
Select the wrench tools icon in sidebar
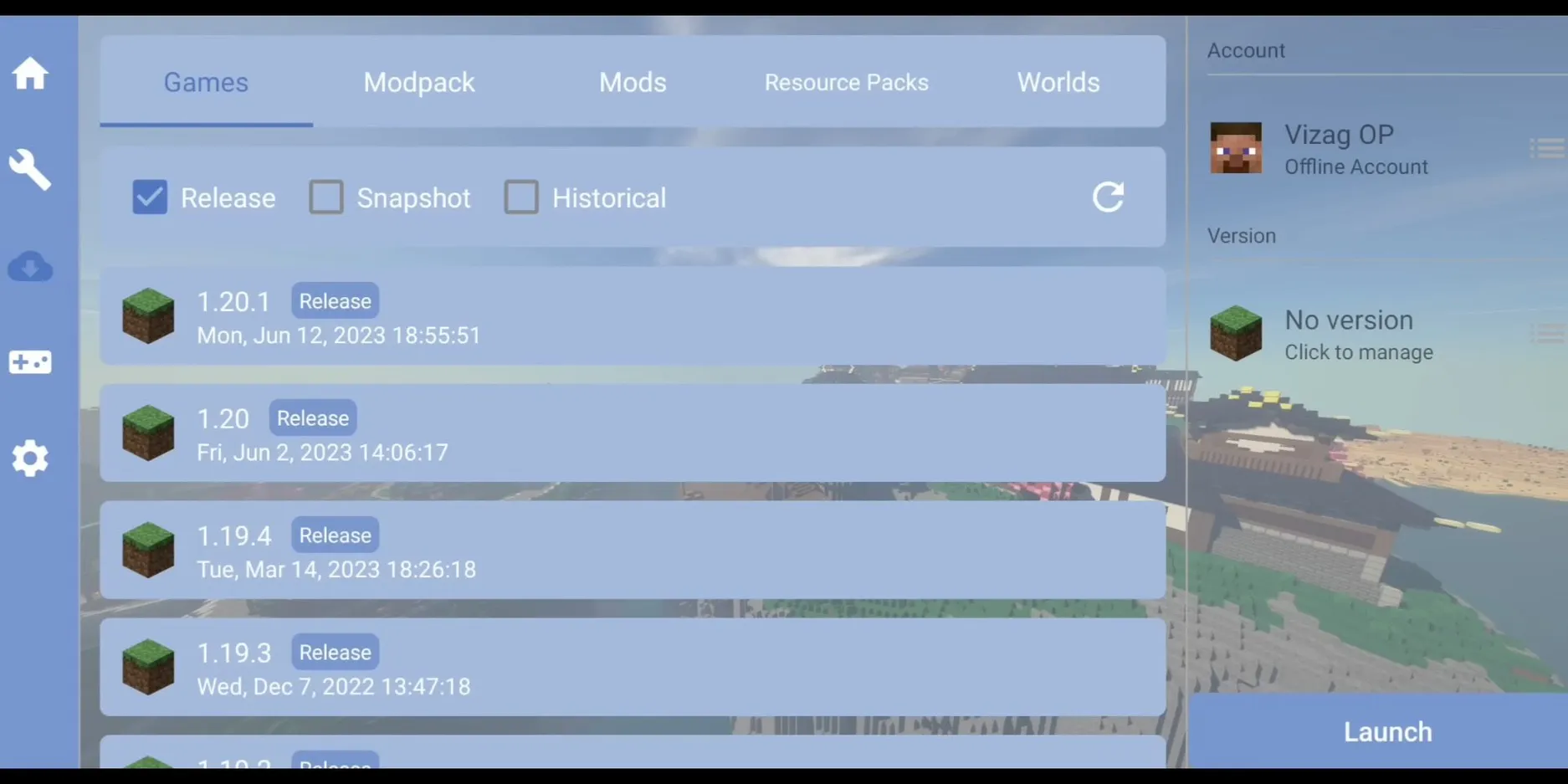click(30, 169)
